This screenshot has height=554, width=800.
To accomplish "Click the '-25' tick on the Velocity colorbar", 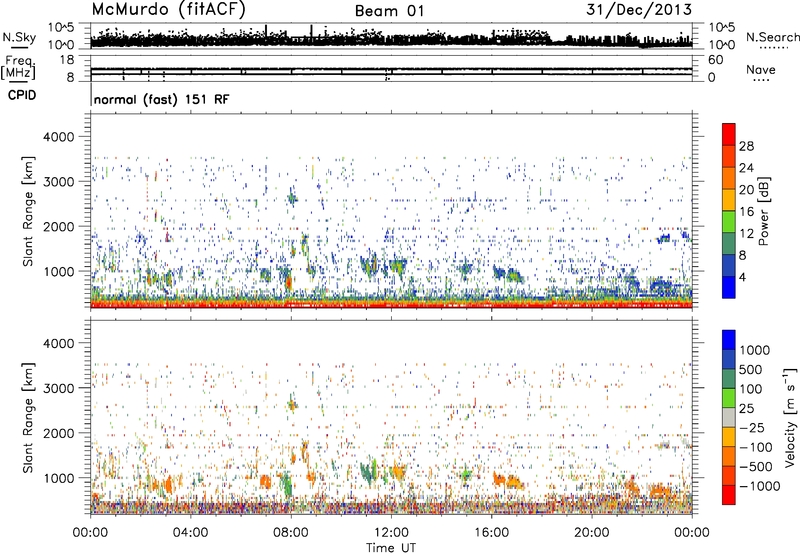I will (751, 428).
